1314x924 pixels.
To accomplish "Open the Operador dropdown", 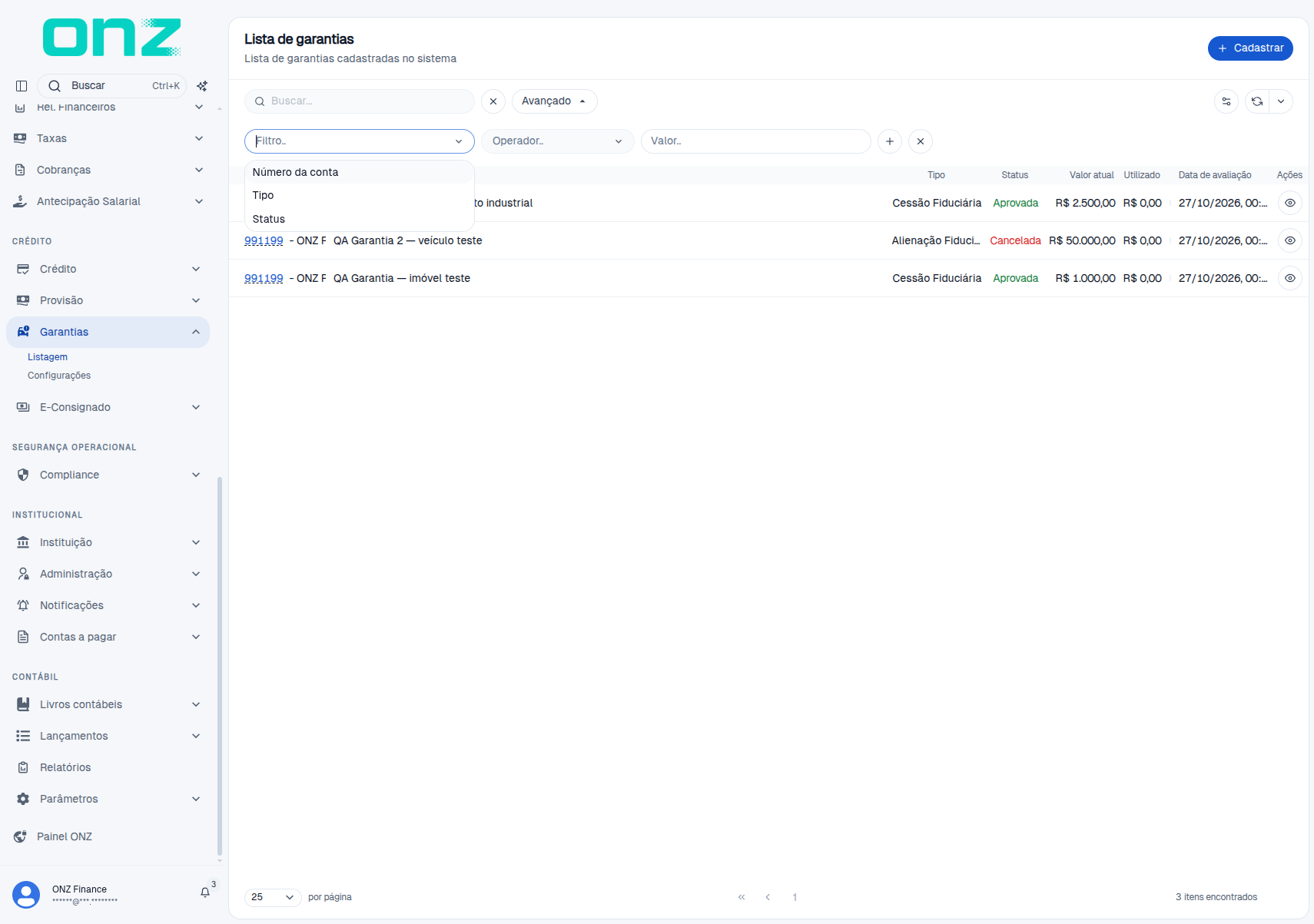I will (x=558, y=141).
